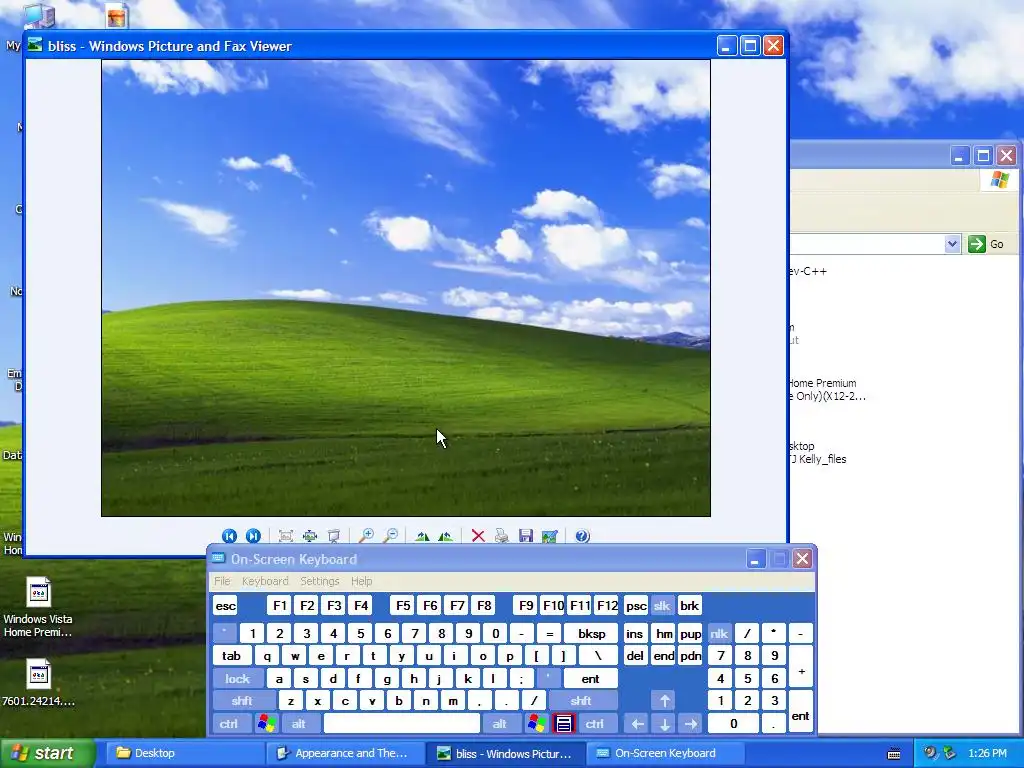The image size is (1024, 768).
Task: Click the left arrow key on On-Screen Keyboard
Action: pyautogui.click(x=637, y=724)
